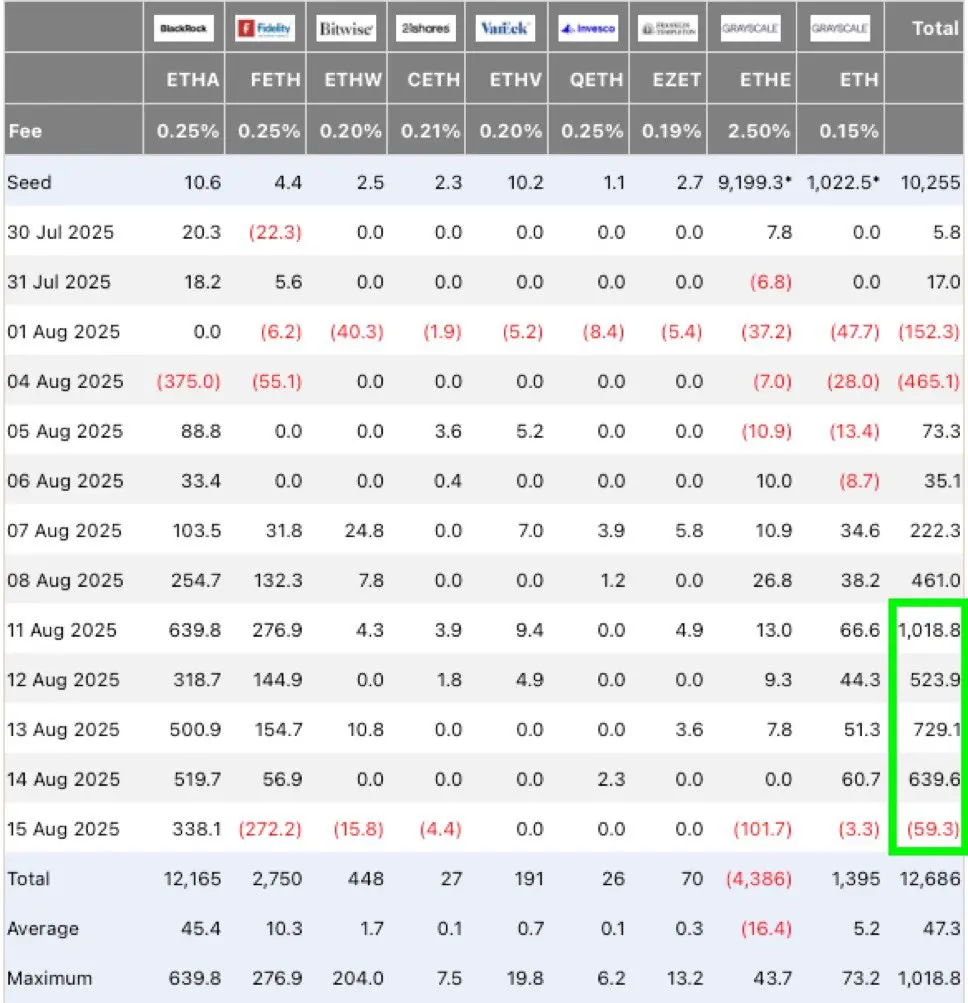Select the 30 Jul 2025 row label
The height and width of the screenshot is (1003, 968).
(61, 232)
